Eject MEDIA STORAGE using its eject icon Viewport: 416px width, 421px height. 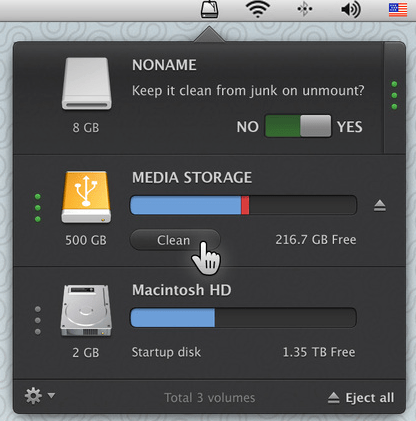380,206
